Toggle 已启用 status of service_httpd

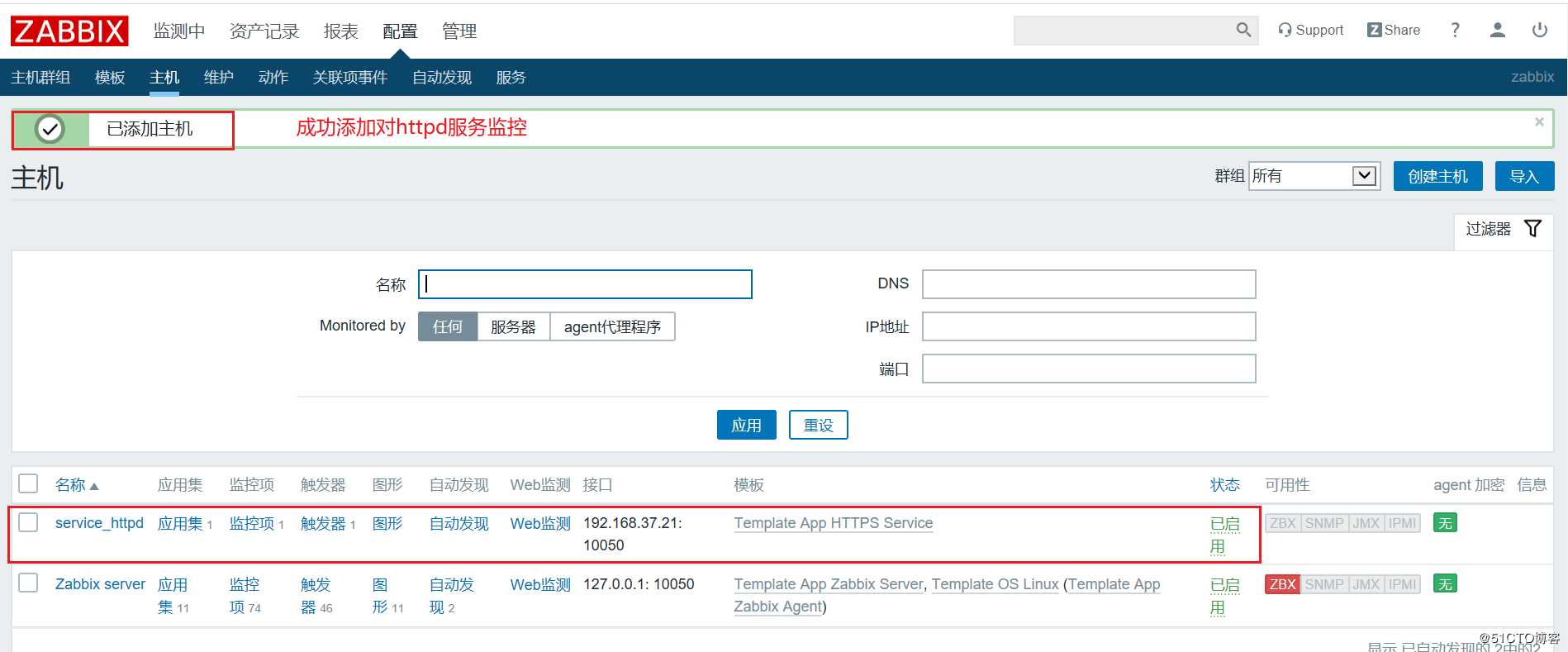click(1224, 535)
